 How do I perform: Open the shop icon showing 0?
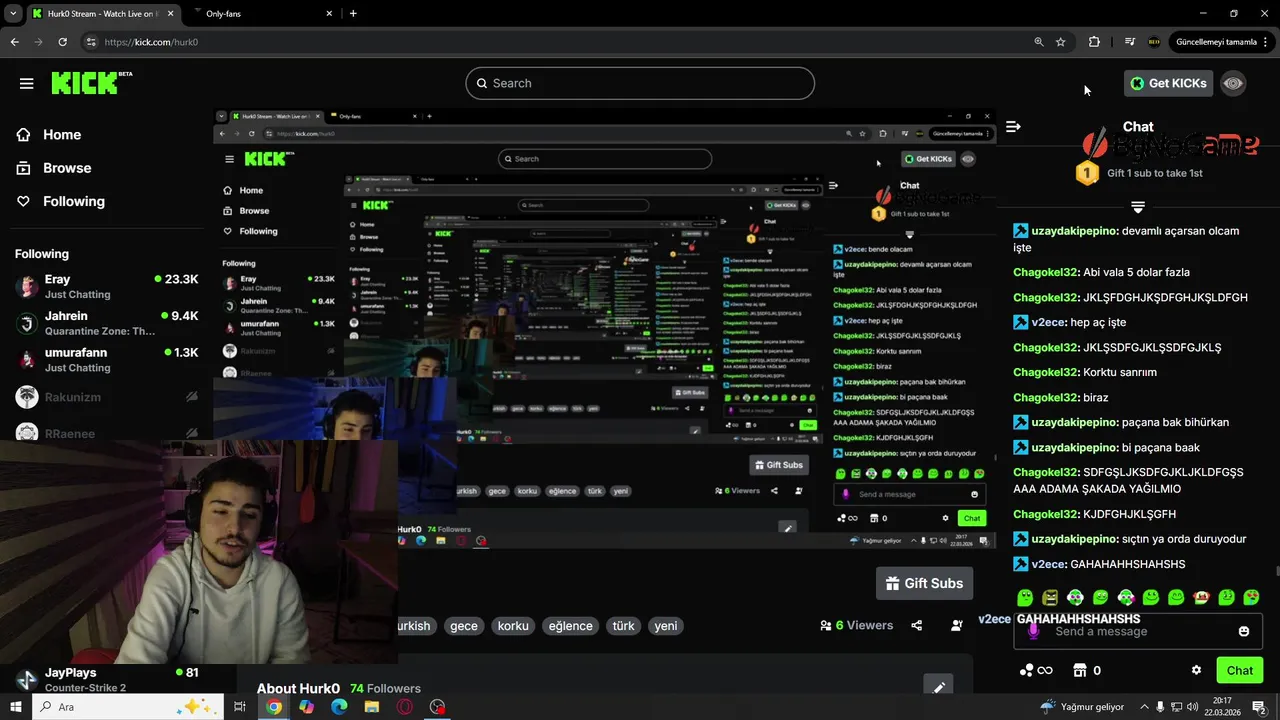pyautogui.click(x=1086, y=670)
